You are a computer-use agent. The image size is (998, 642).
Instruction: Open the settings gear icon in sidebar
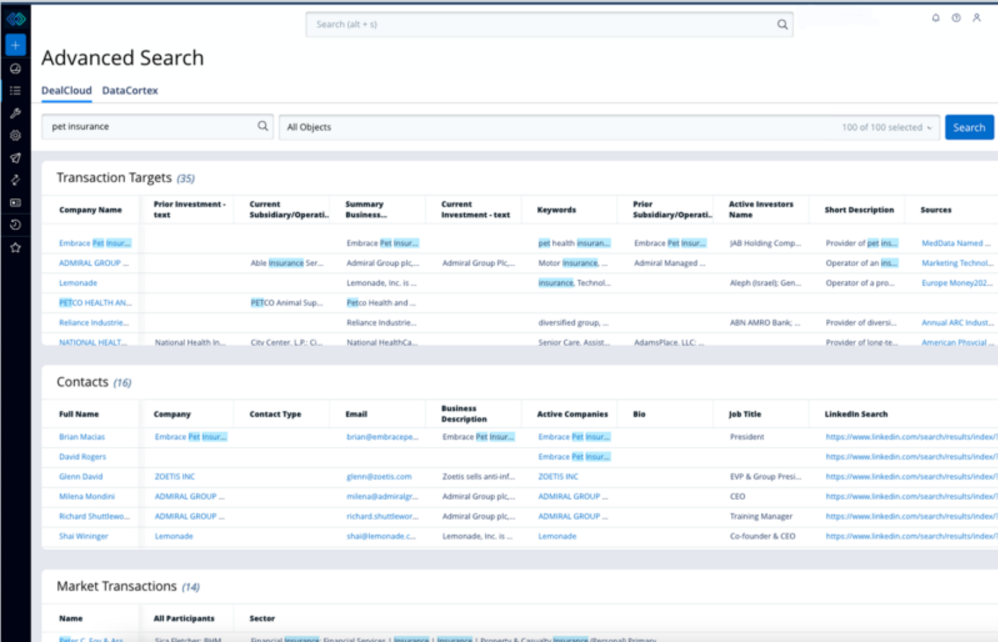click(x=15, y=136)
